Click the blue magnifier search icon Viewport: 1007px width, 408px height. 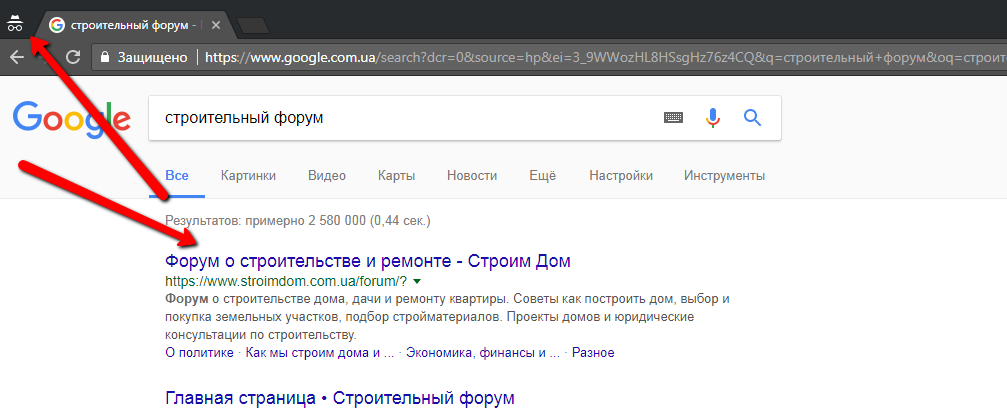tap(752, 118)
